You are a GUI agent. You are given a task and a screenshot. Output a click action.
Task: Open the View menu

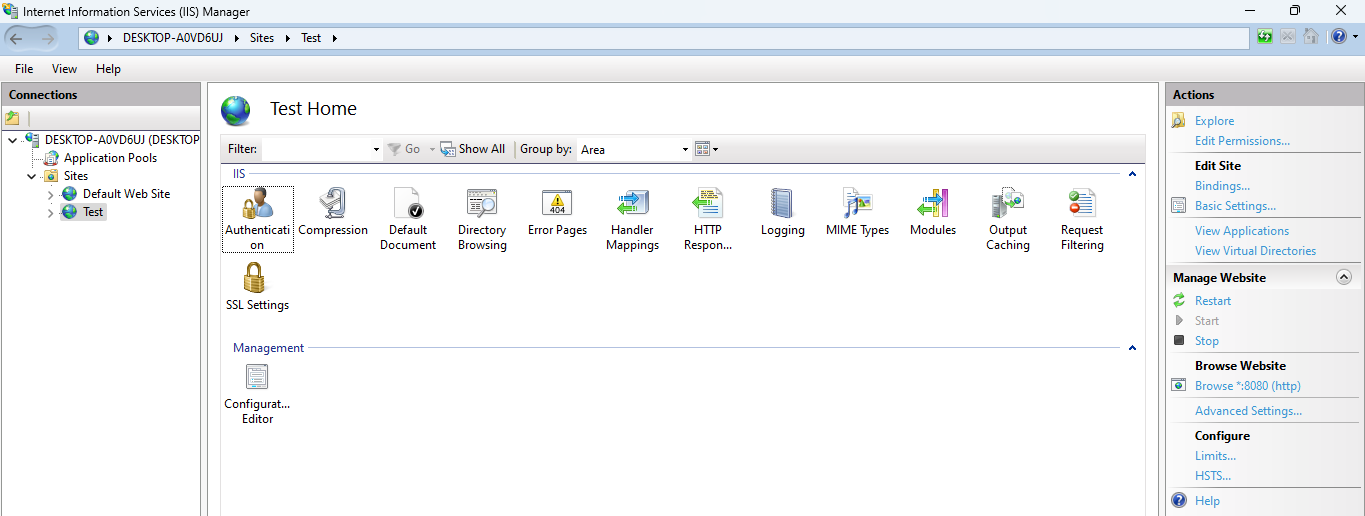64,69
